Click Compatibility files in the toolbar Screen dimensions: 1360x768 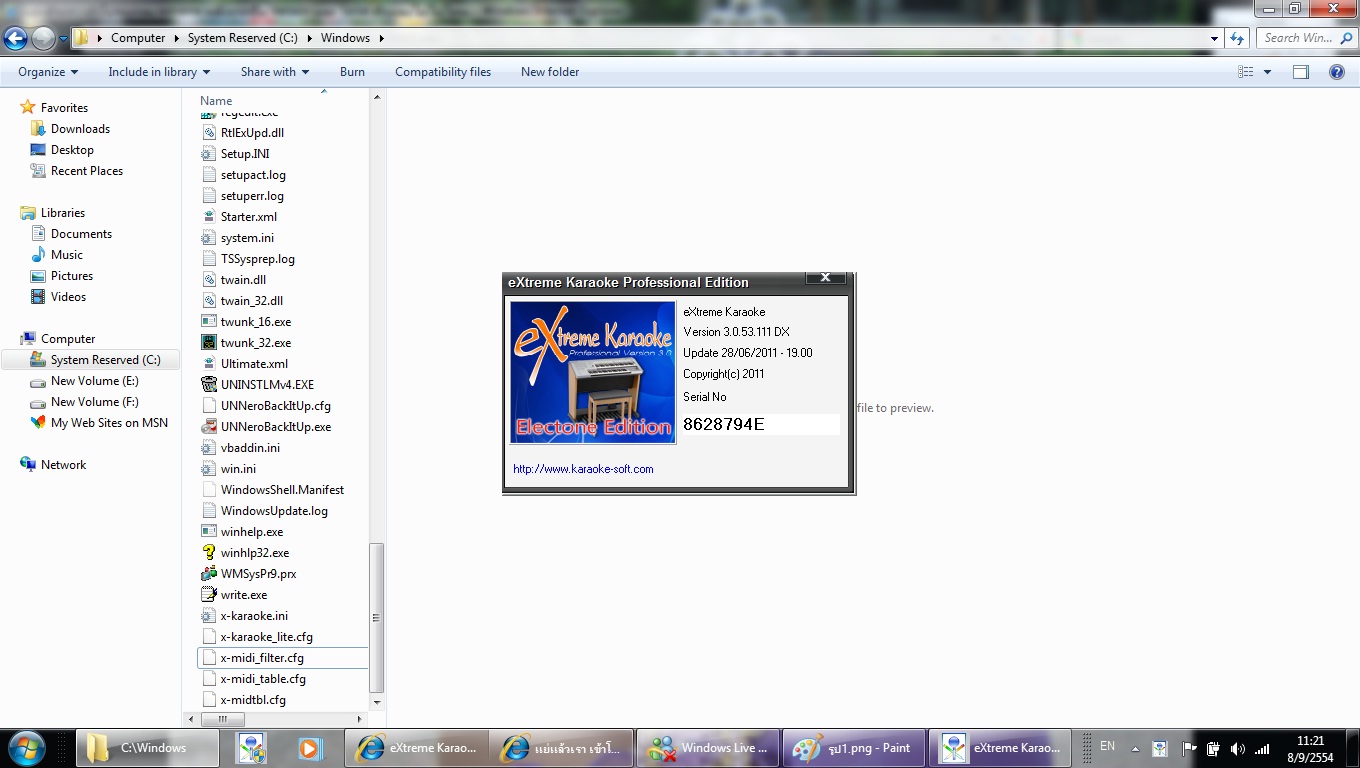point(443,72)
